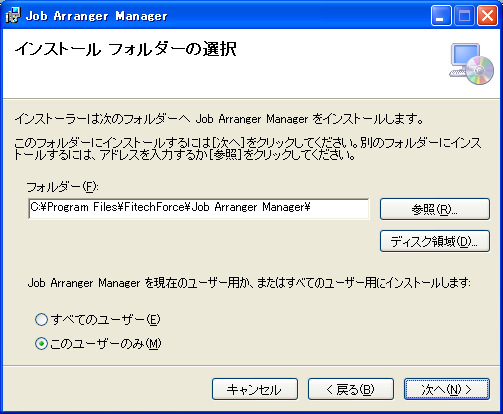This screenshot has width=503, height=414.
Task: Close the installer with the red X
Action: tap(487, 16)
